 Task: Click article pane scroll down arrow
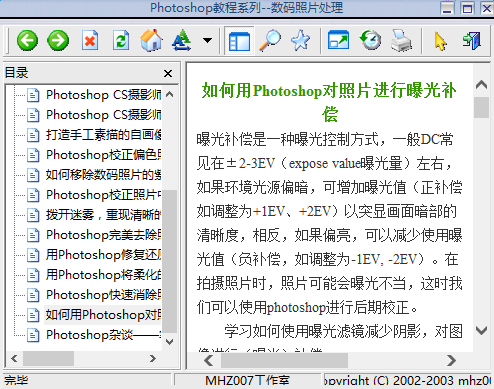click(481, 331)
